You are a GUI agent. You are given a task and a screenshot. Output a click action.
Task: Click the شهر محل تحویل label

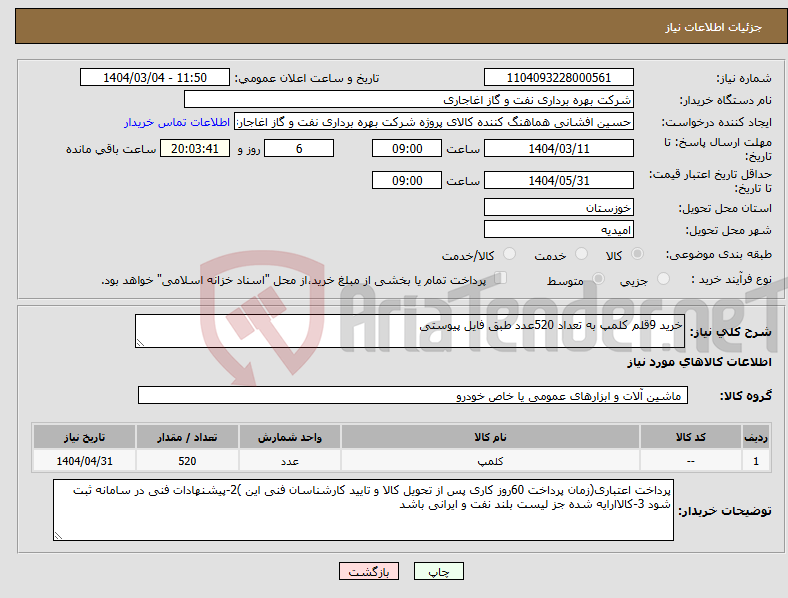[x=729, y=231]
